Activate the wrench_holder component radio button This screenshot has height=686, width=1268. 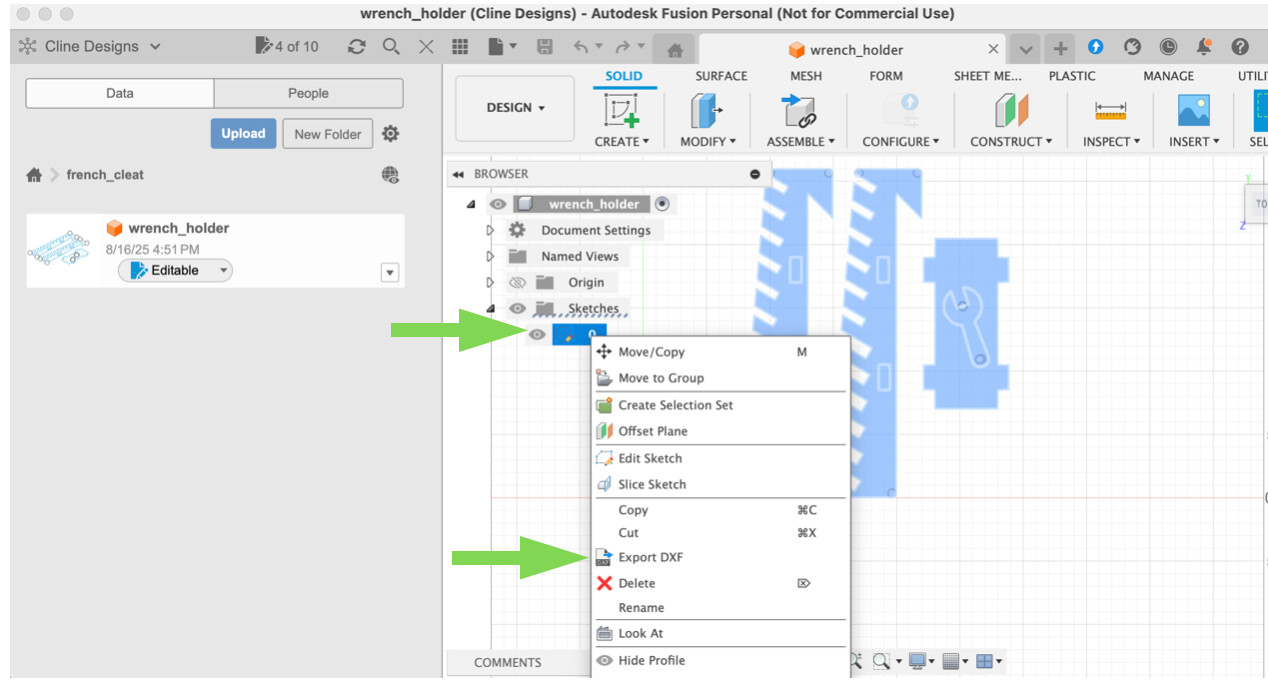[x=661, y=204]
